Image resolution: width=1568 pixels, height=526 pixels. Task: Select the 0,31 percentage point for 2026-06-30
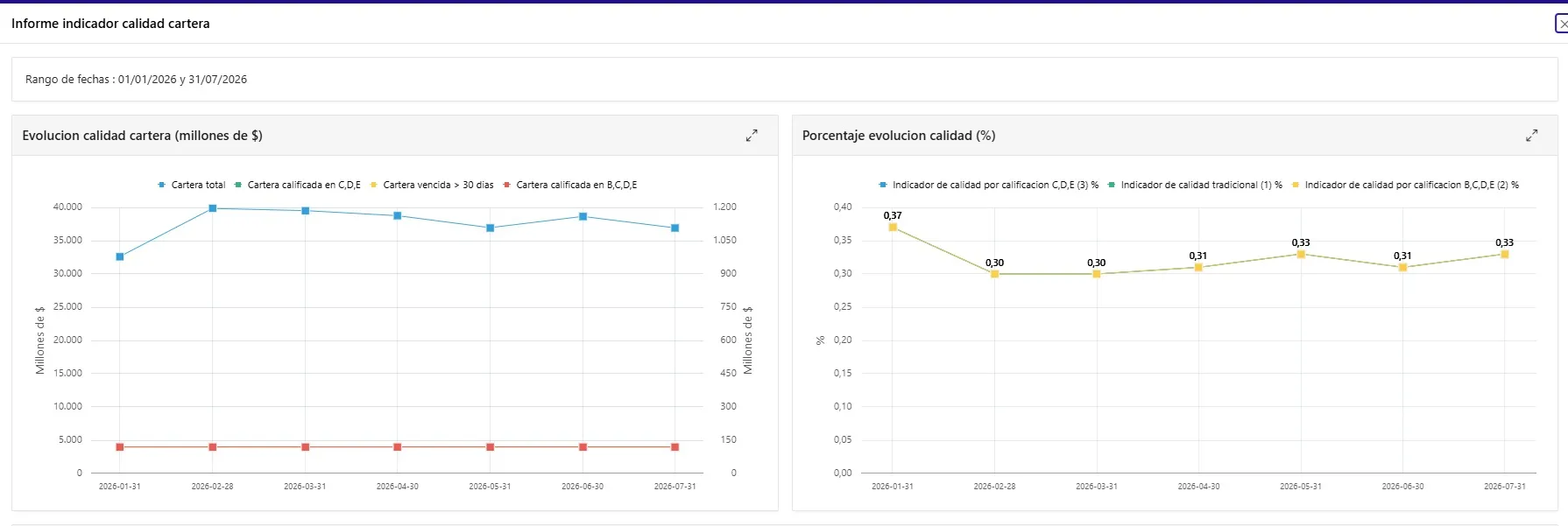pos(1402,268)
